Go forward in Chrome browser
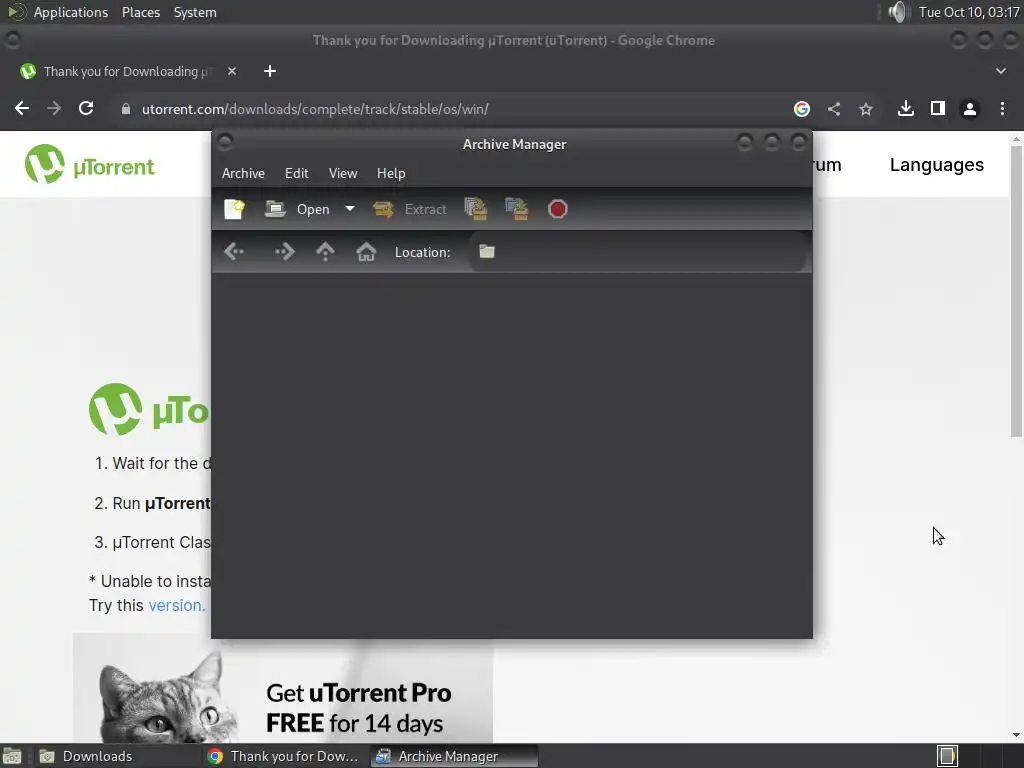 [54, 108]
